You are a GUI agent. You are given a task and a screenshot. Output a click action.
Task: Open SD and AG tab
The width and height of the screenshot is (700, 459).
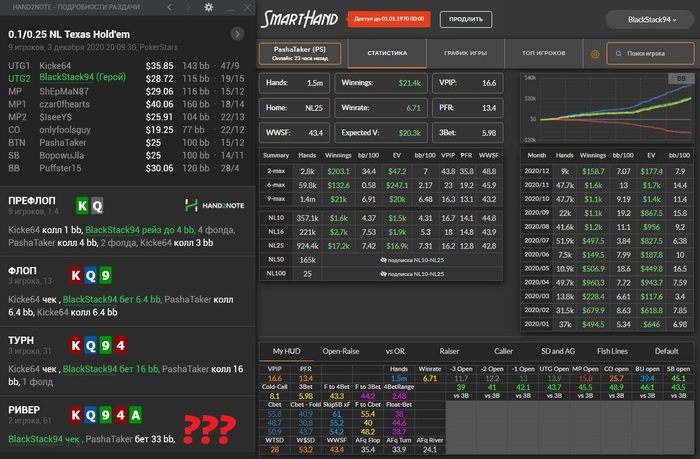(558, 351)
